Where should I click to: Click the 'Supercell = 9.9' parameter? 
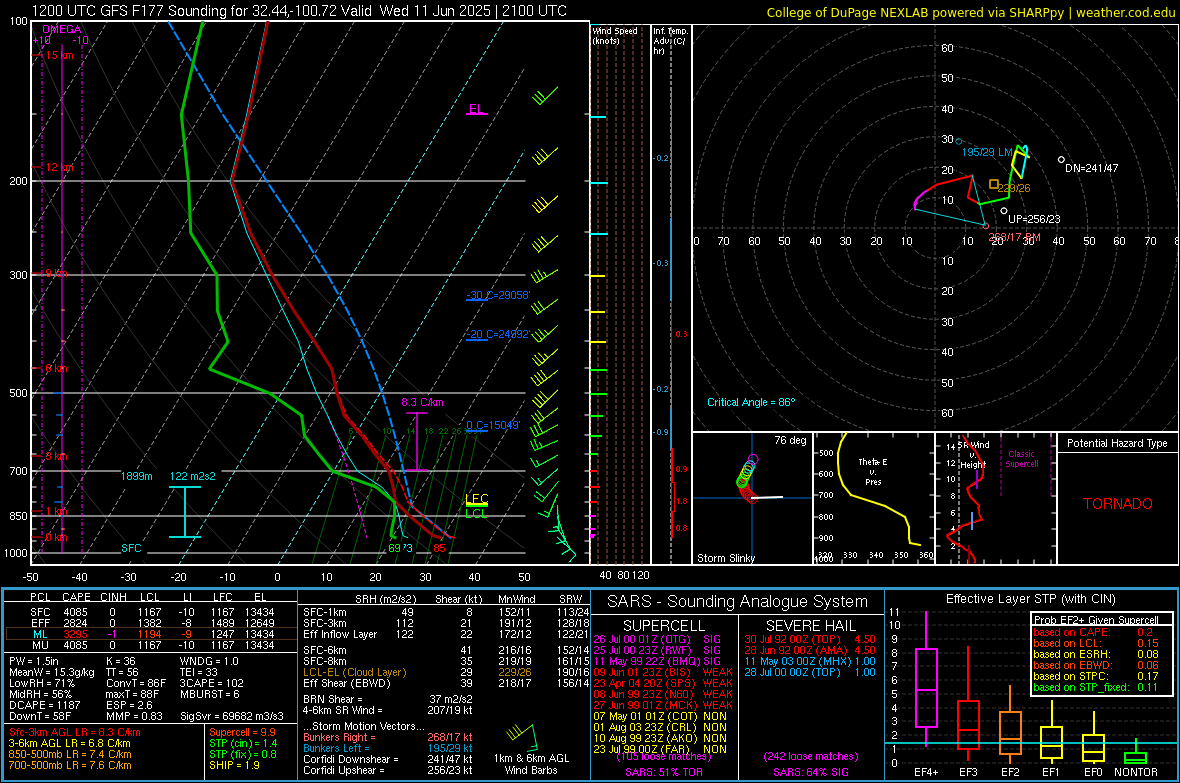242,732
